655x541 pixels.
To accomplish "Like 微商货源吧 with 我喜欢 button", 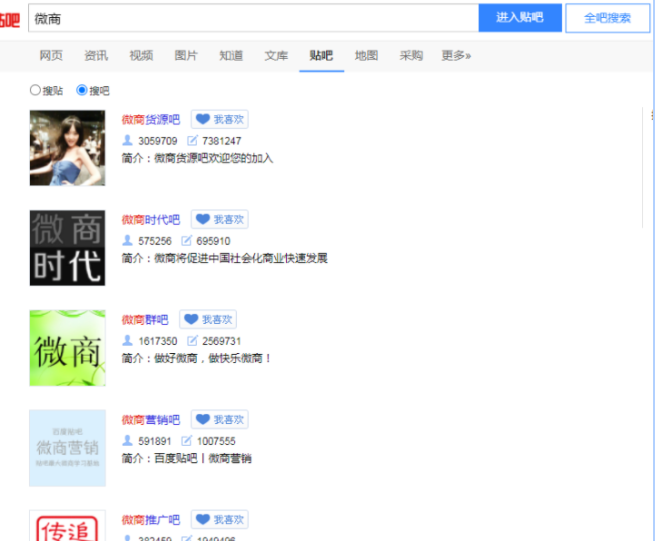I will coord(220,119).
